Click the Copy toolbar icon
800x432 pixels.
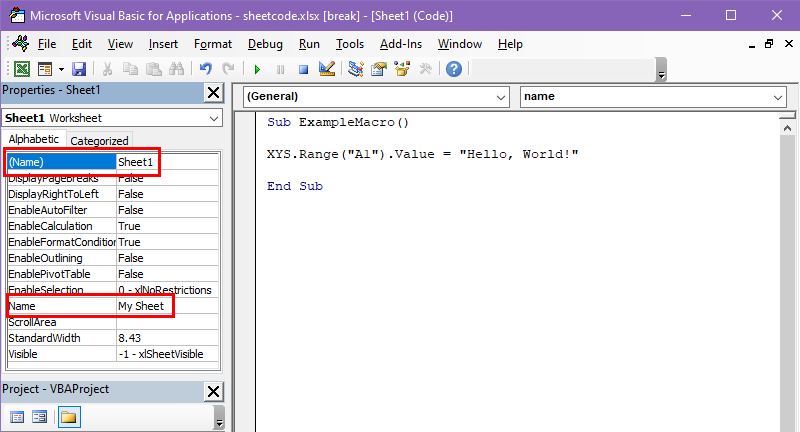[x=131, y=69]
